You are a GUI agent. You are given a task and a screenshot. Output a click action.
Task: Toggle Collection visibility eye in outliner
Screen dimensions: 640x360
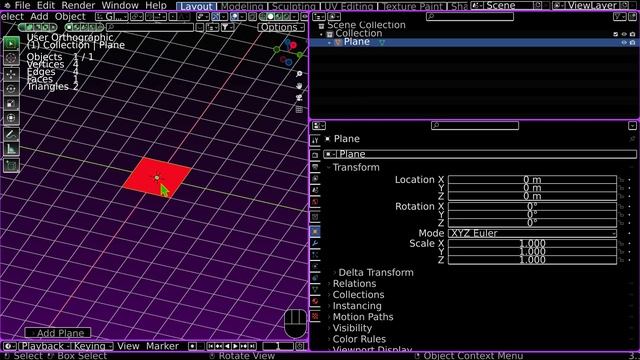tap(624, 34)
